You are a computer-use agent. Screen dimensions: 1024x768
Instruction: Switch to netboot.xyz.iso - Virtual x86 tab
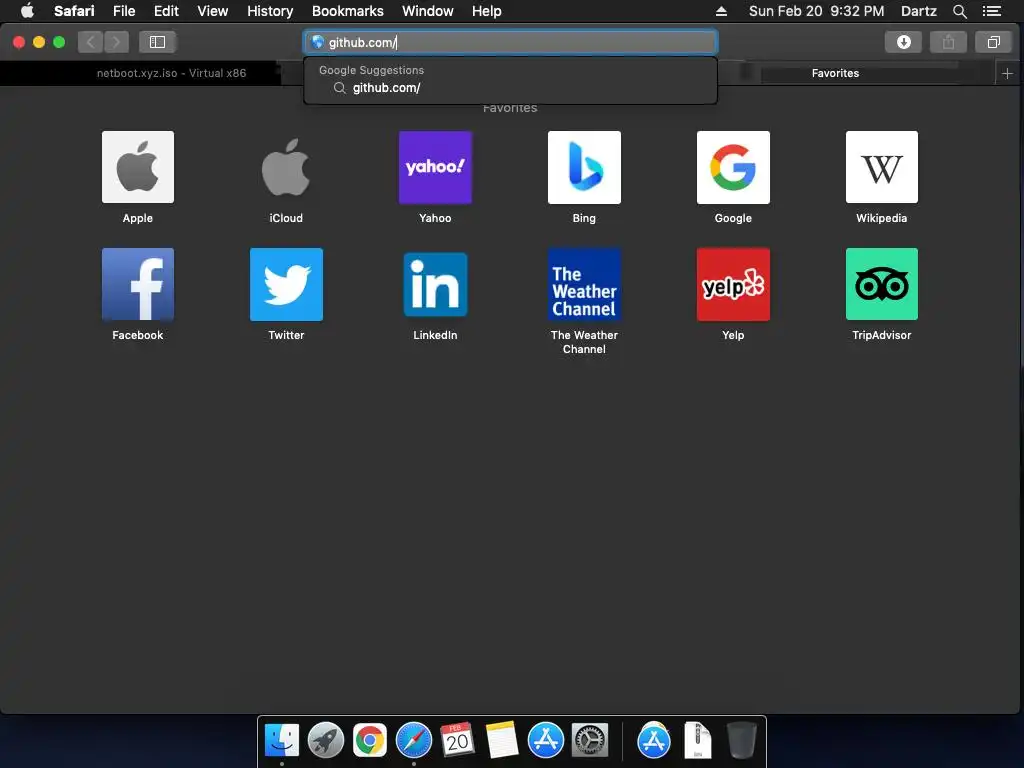tap(171, 73)
